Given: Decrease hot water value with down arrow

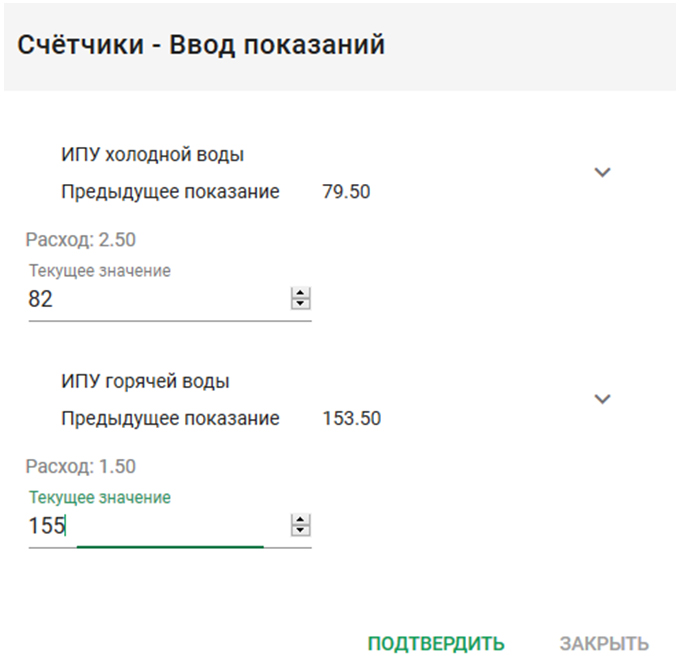Looking at the screenshot, I should [300, 531].
